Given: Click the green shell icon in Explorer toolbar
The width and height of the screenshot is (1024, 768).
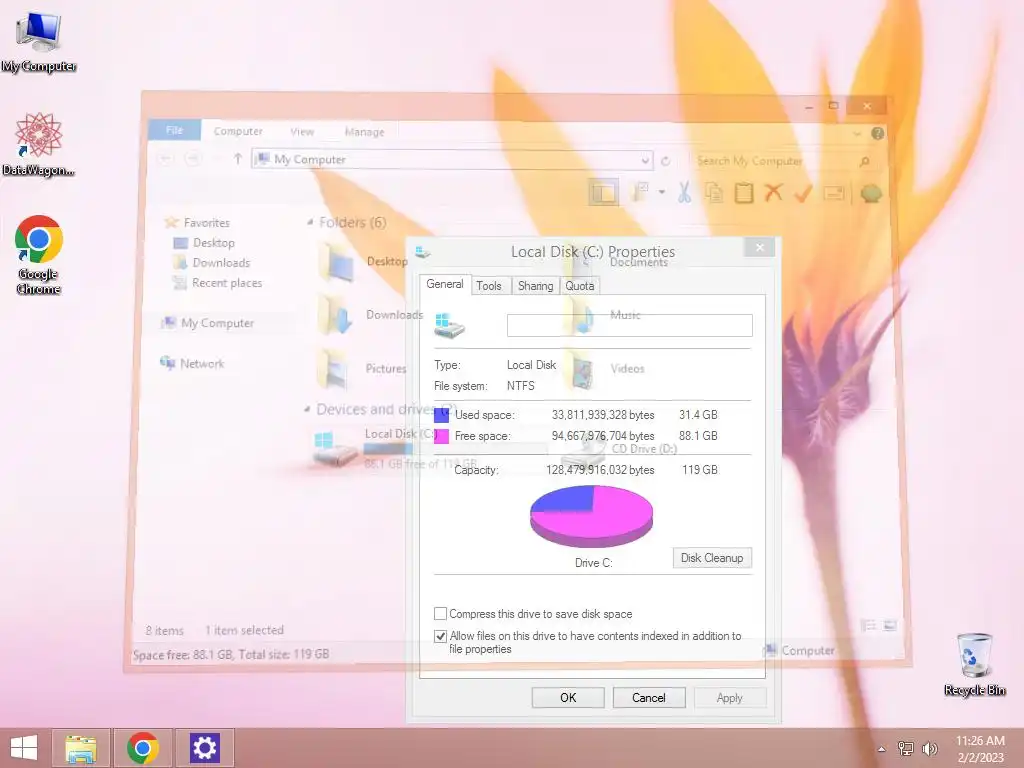Looking at the screenshot, I should (871, 193).
